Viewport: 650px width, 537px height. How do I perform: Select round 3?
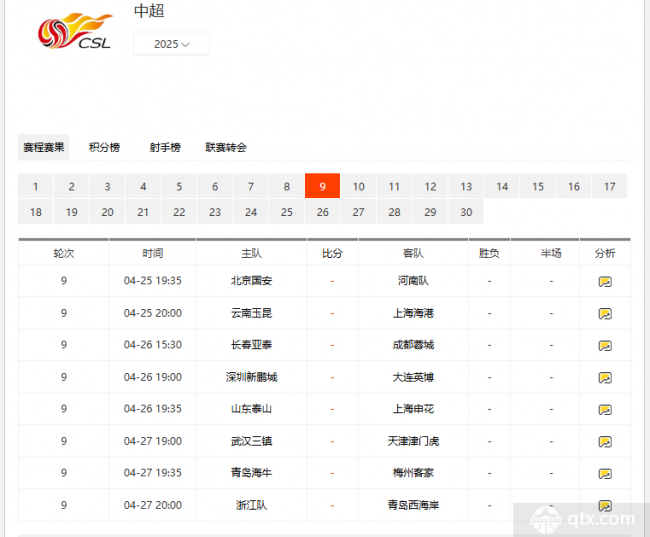tap(107, 186)
